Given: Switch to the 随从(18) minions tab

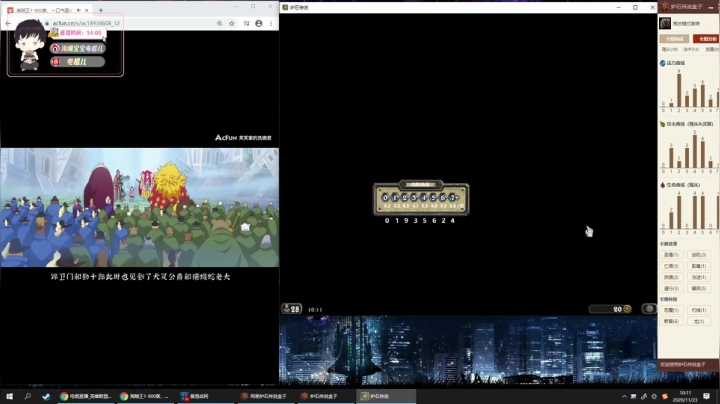Looking at the screenshot, I should 669,49.
